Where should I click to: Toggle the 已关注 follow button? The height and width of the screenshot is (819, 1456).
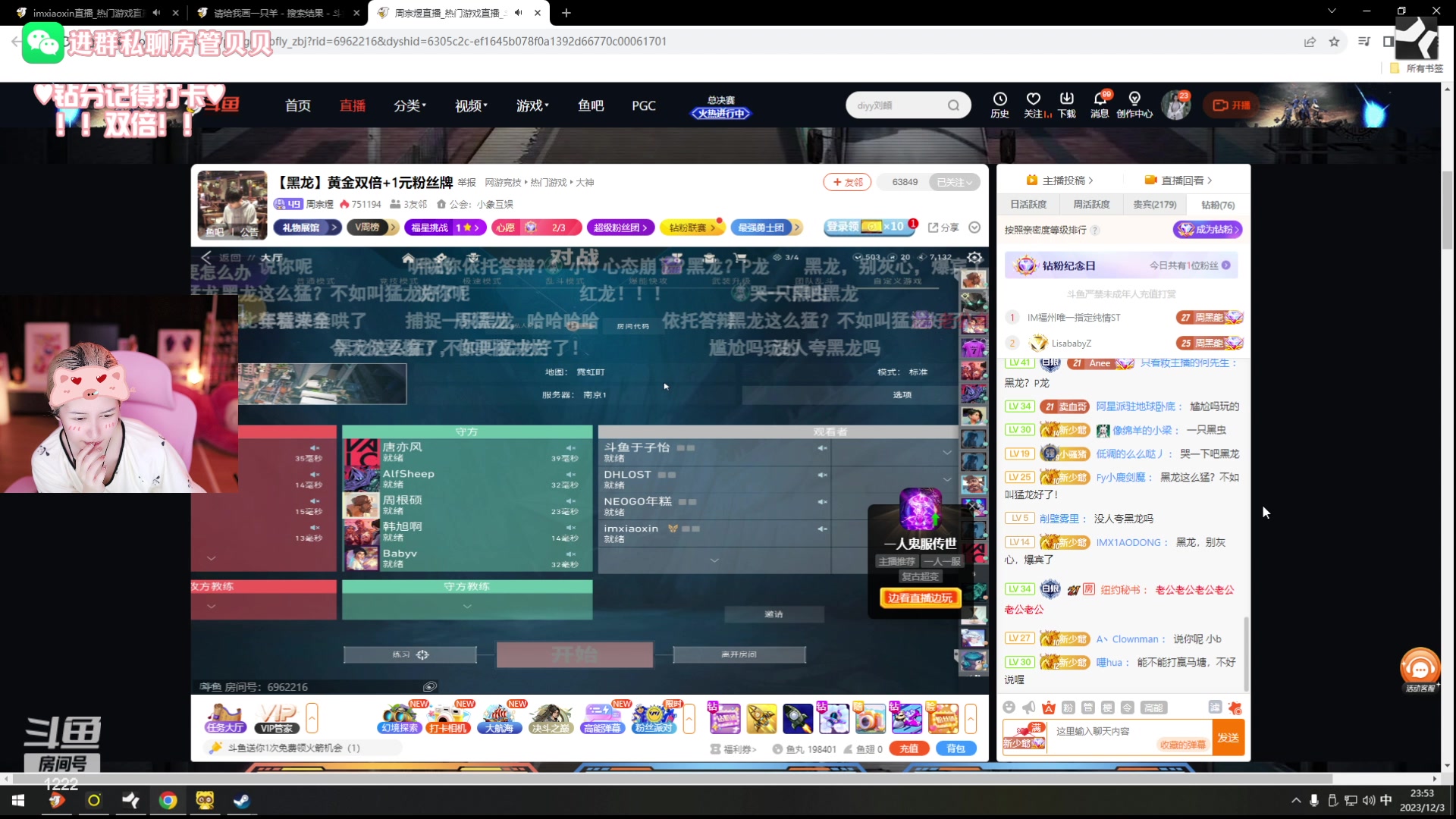click(x=954, y=182)
